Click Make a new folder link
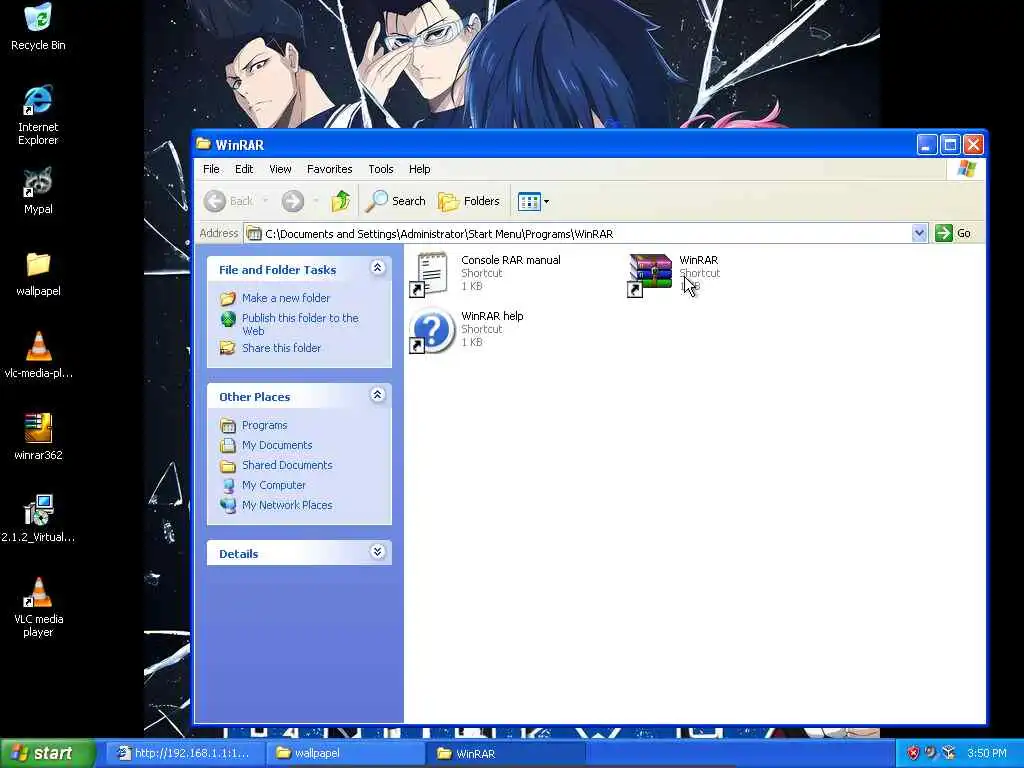Viewport: 1024px width, 768px height. (286, 298)
